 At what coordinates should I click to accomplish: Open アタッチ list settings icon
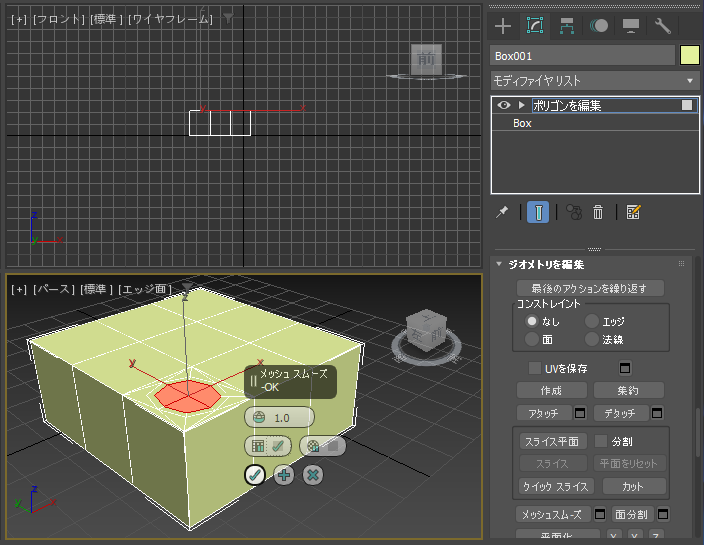[x=580, y=413]
